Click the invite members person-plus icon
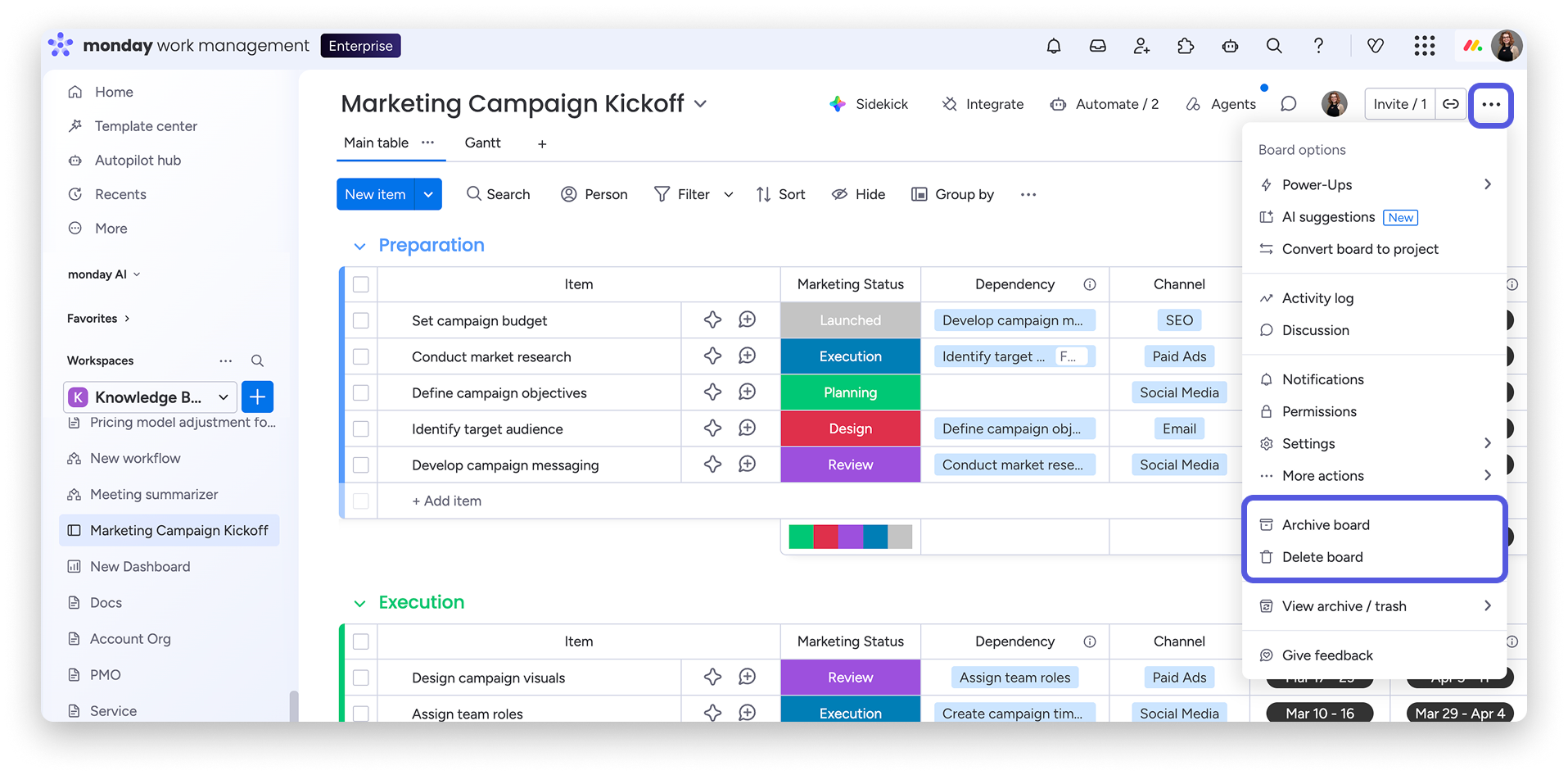The width and height of the screenshot is (1568, 775). pyautogui.click(x=1141, y=46)
